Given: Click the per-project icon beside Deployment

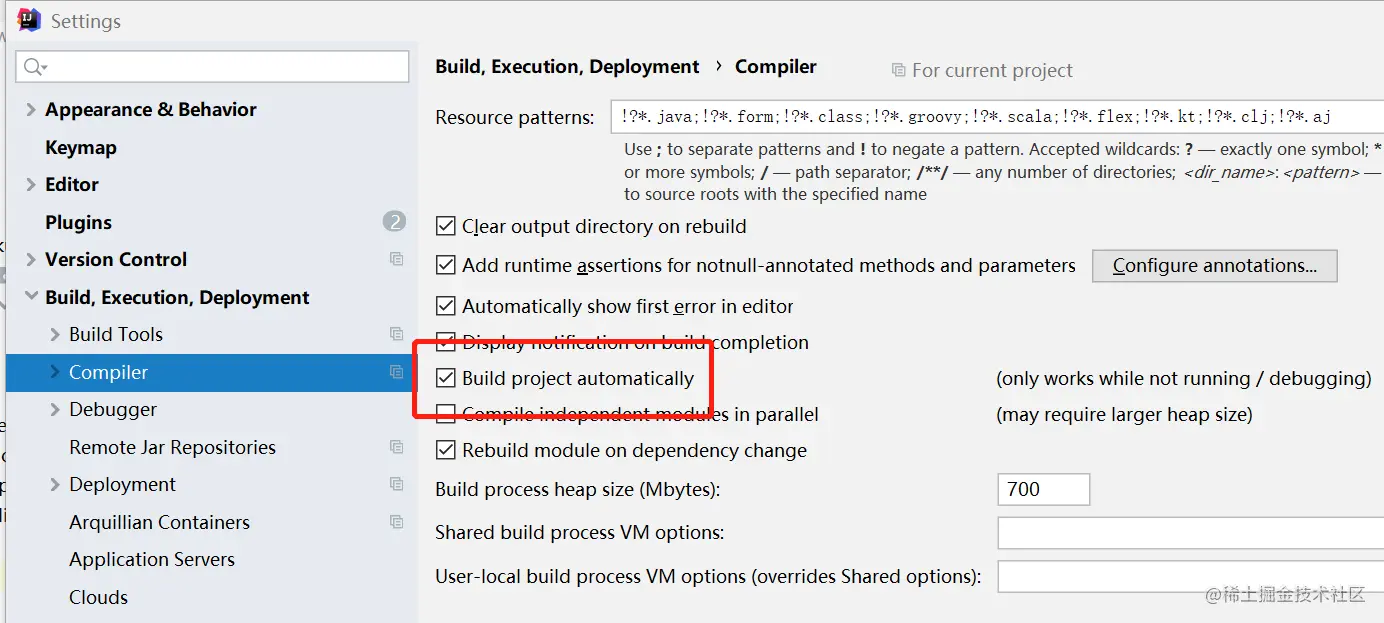Looking at the screenshot, I should click(397, 484).
